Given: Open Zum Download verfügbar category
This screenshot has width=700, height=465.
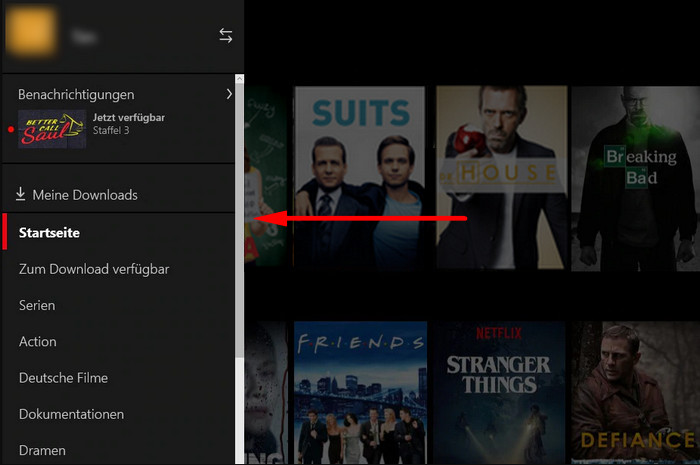Looking at the screenshot, I should pos(94,269).
